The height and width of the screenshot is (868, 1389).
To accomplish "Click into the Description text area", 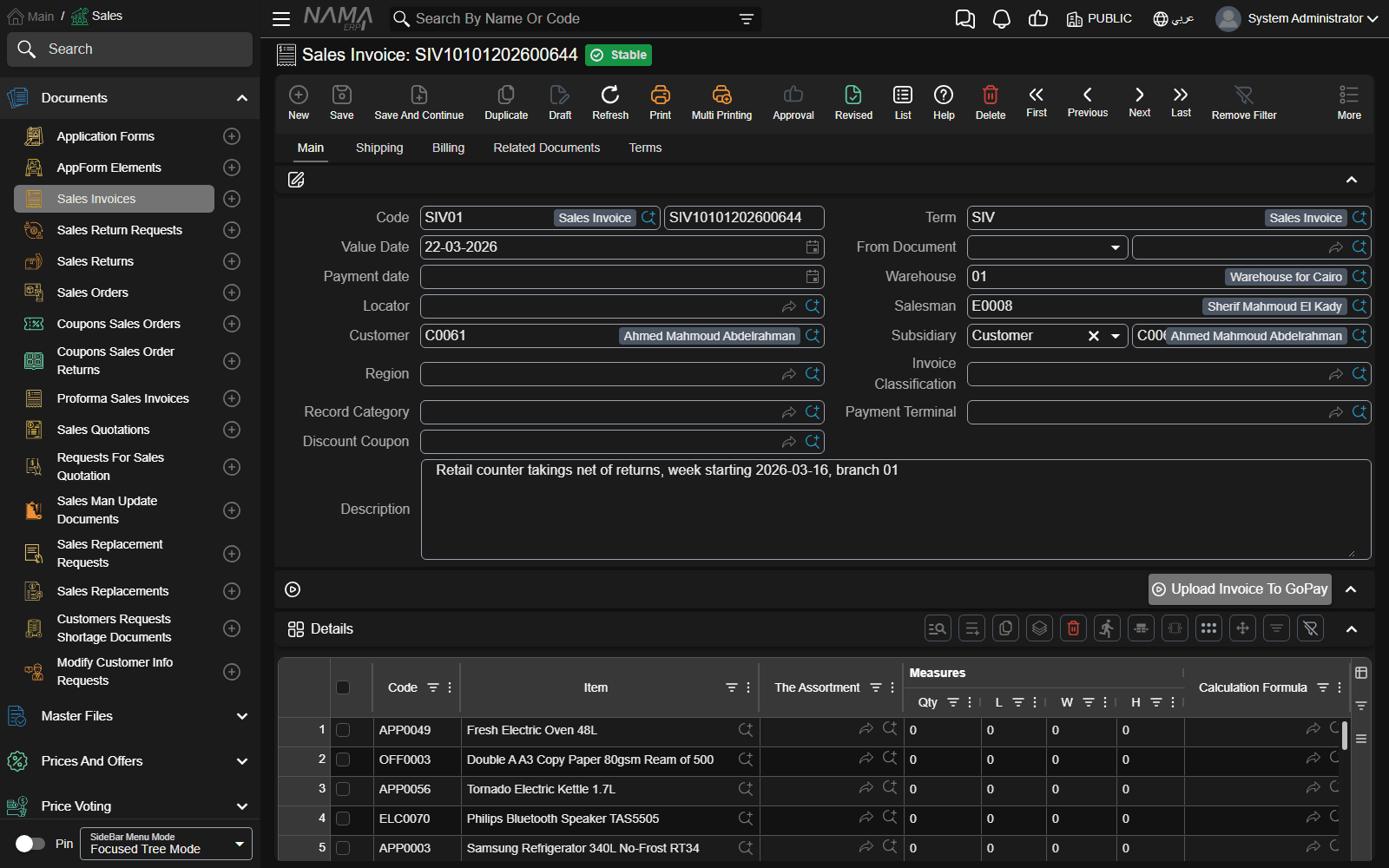I will pyautogui.click(x=896, y=510).
